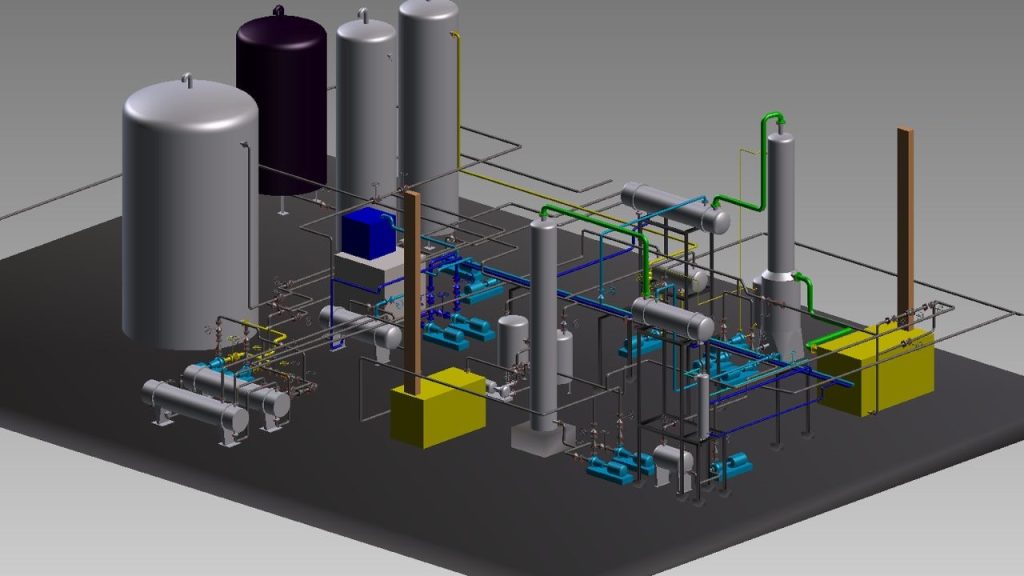
Task: Pick the elevated horizontal vessel at top
Action: pos(674,207)
